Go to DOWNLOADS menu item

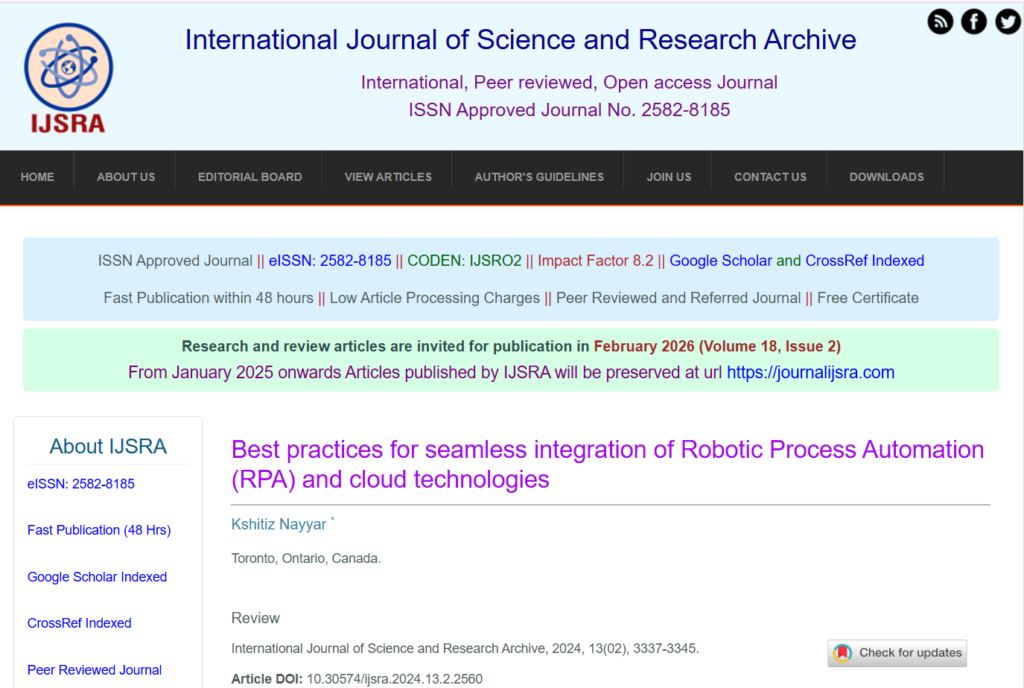pos(886,177)
